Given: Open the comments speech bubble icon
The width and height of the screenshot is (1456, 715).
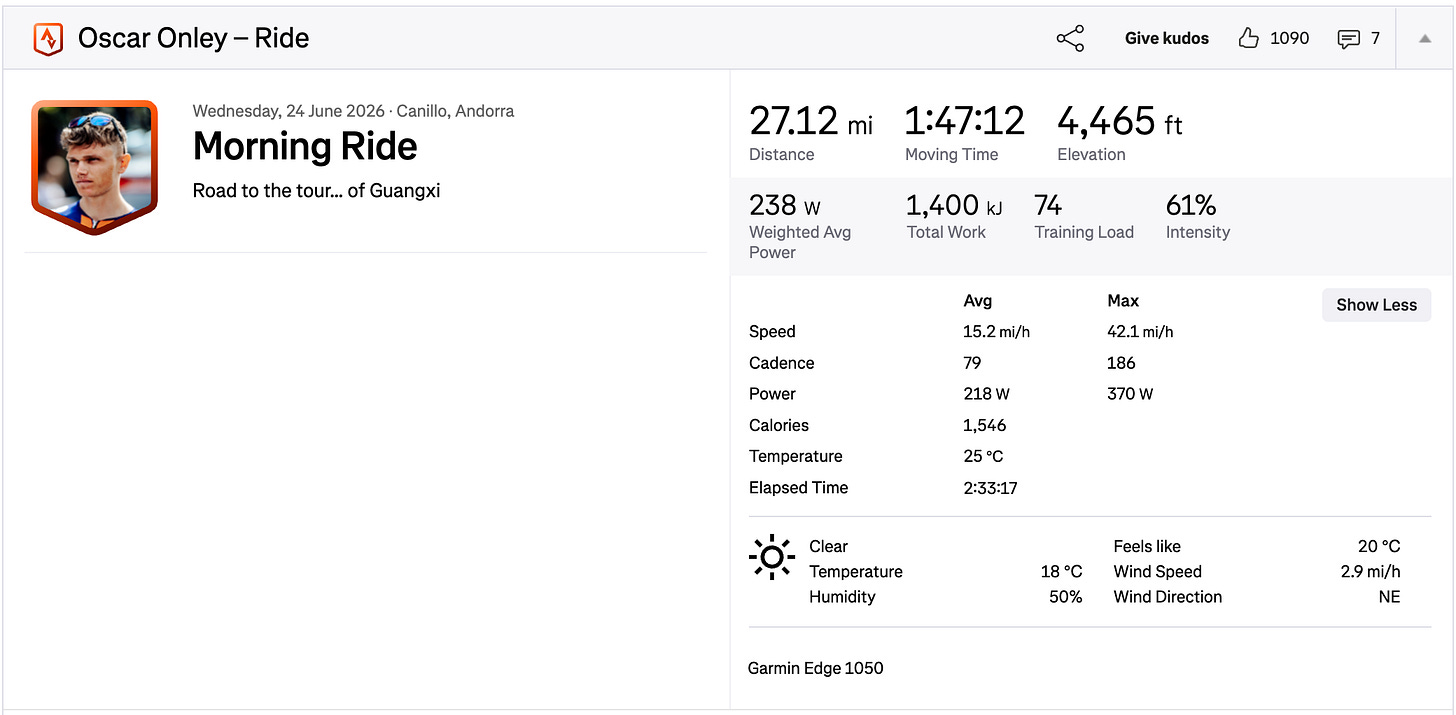Looking at the screenshot, I should [x=1348, y=39].
